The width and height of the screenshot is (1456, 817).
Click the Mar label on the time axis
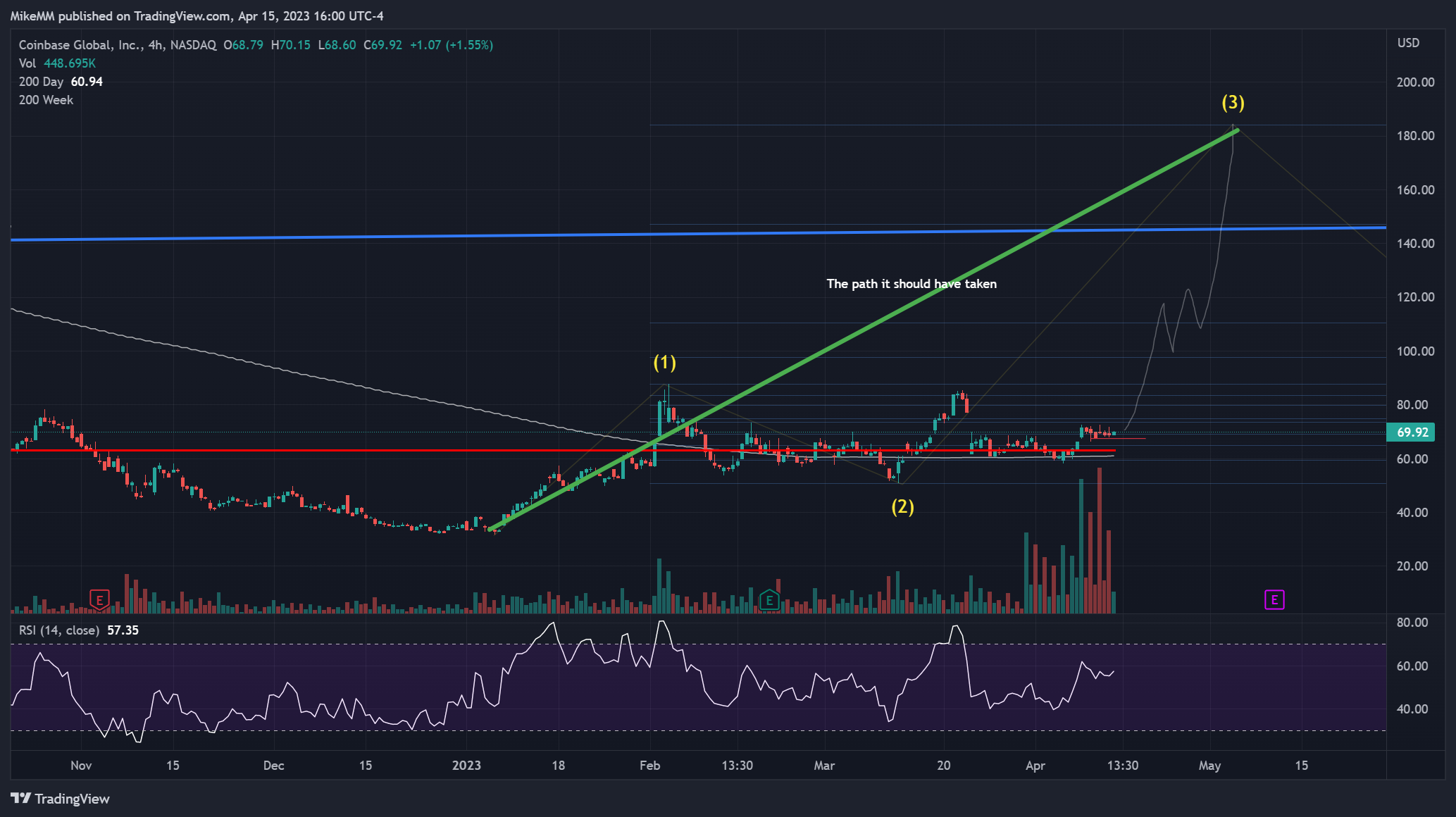[x=824, y=766]
